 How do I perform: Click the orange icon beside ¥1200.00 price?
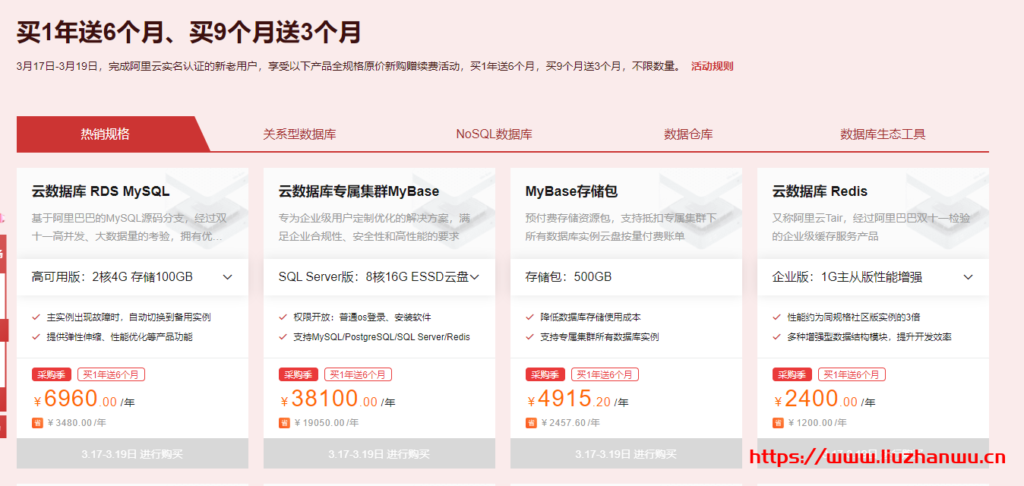click(778, 423)
